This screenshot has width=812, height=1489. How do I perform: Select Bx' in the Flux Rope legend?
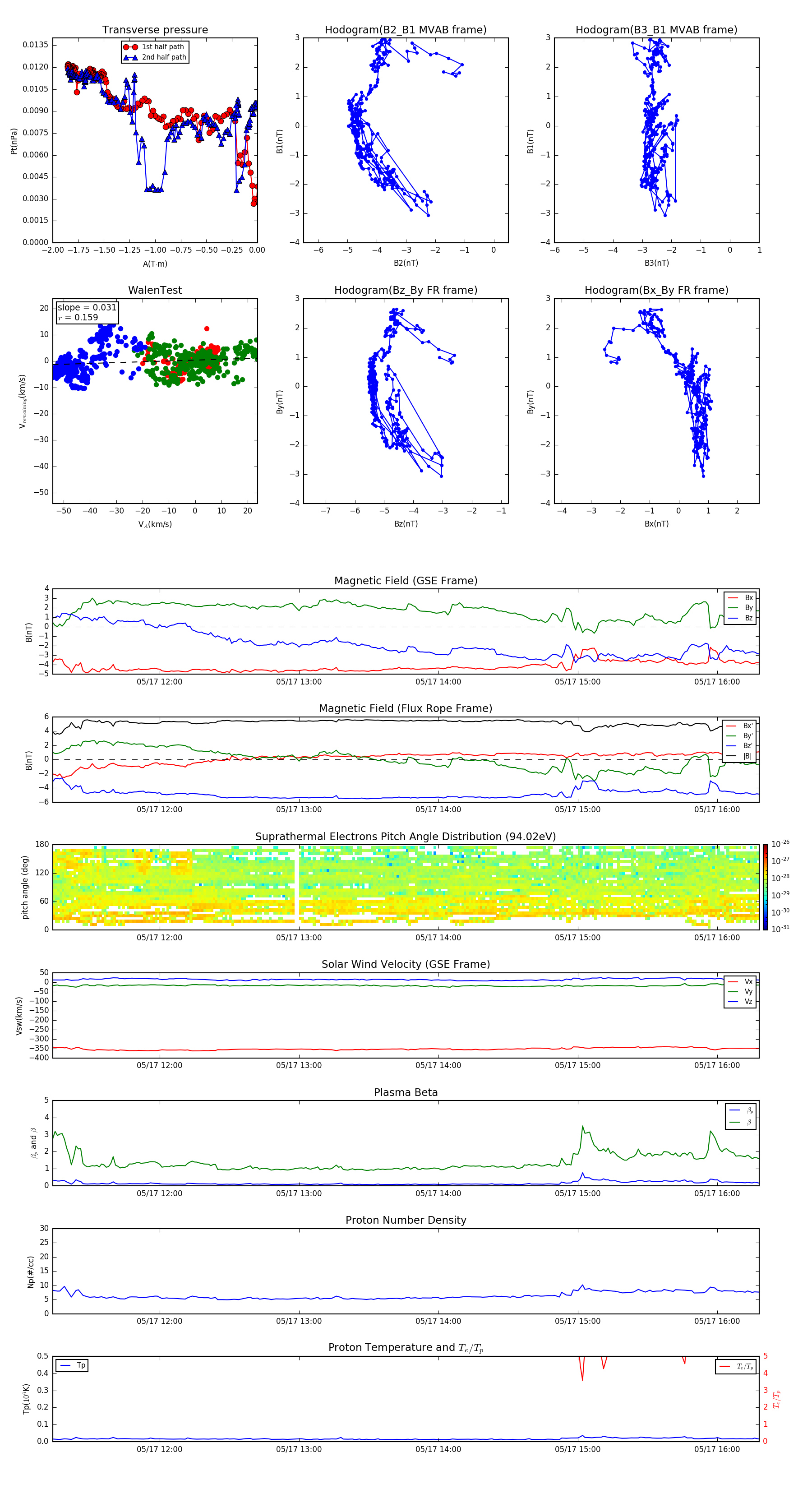point(740,726)
